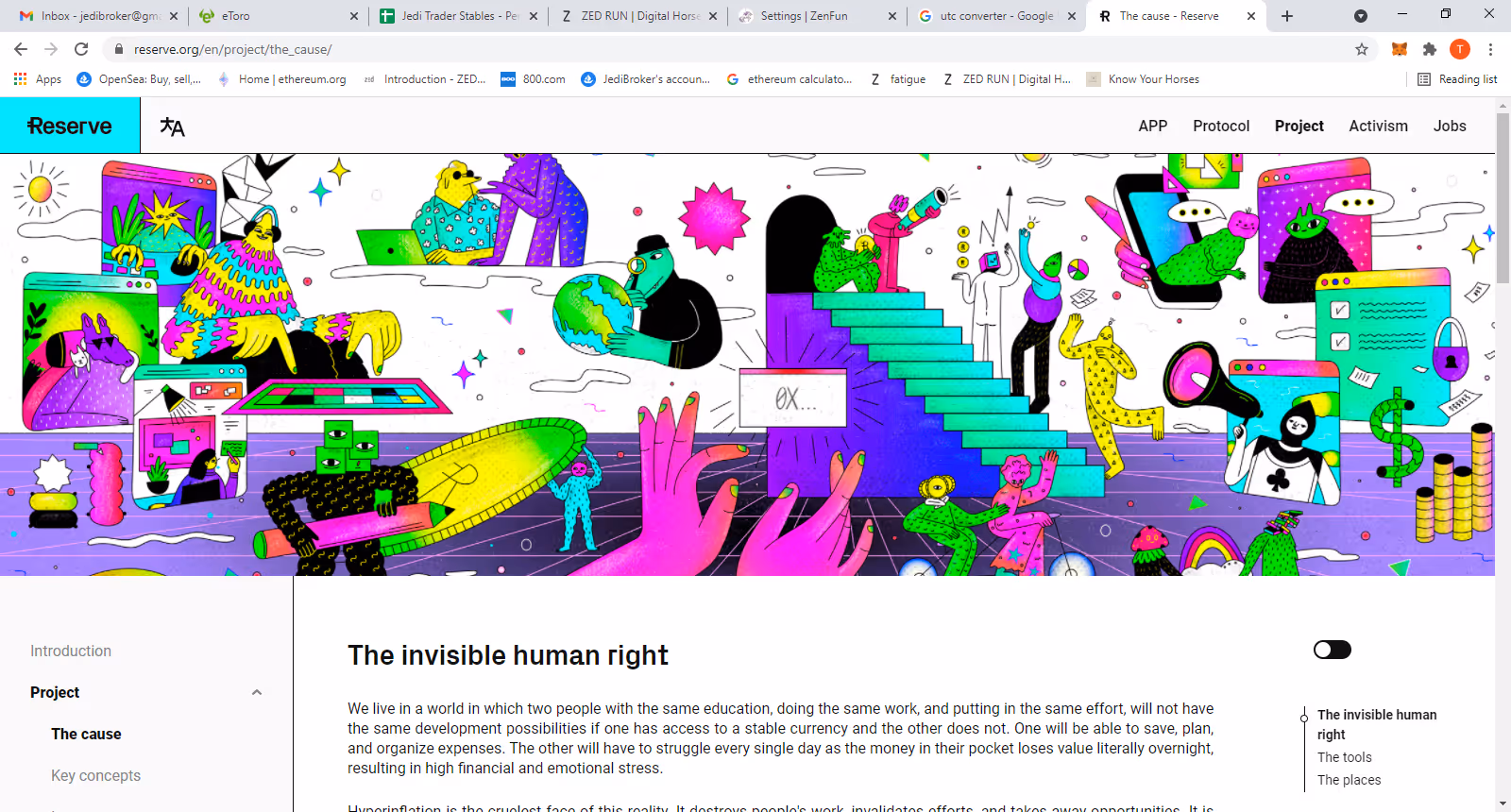Open the Apps bookmarks shortcut
The width and height of the screenshot is (1511, 812).
coord(38,79)
